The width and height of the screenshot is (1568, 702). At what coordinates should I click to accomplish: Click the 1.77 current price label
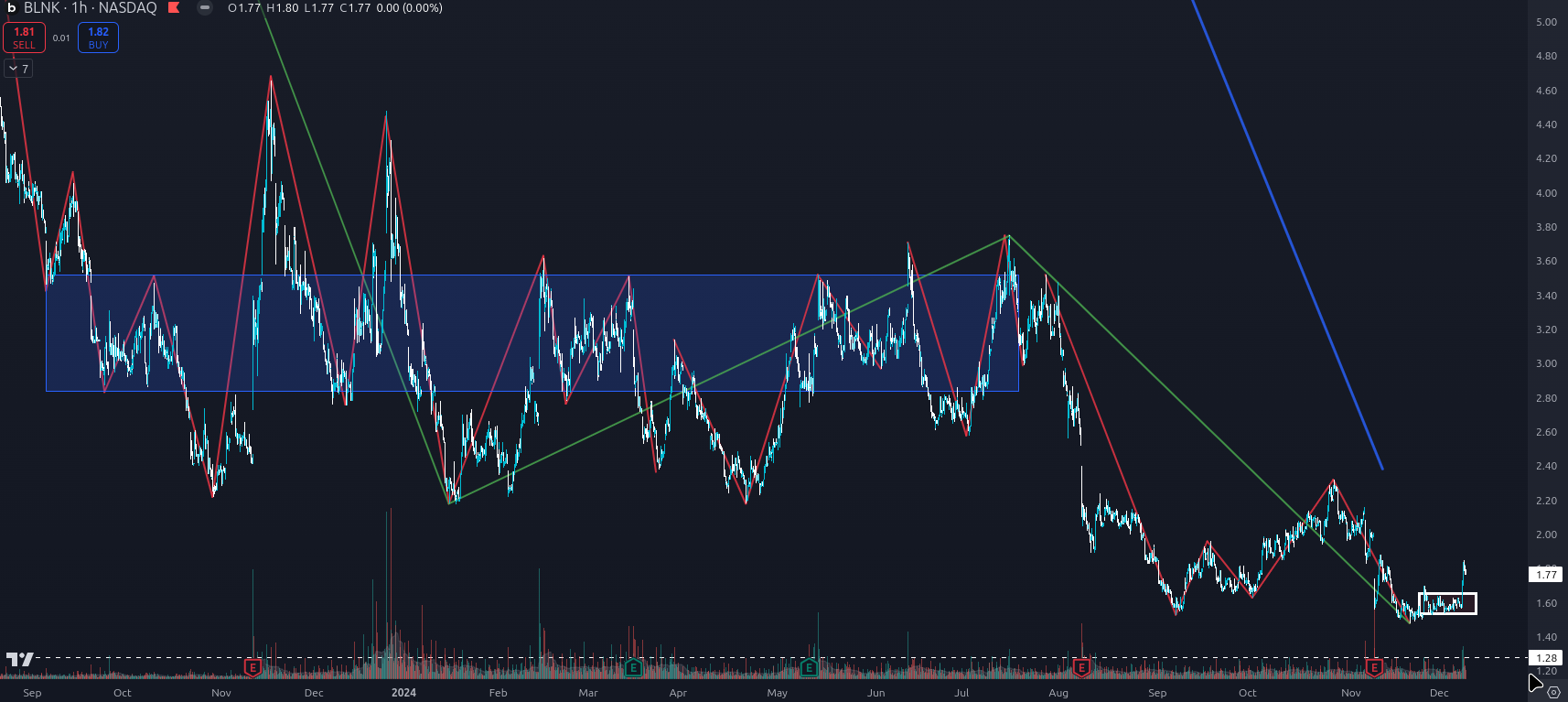click(x=1546, y=575)
